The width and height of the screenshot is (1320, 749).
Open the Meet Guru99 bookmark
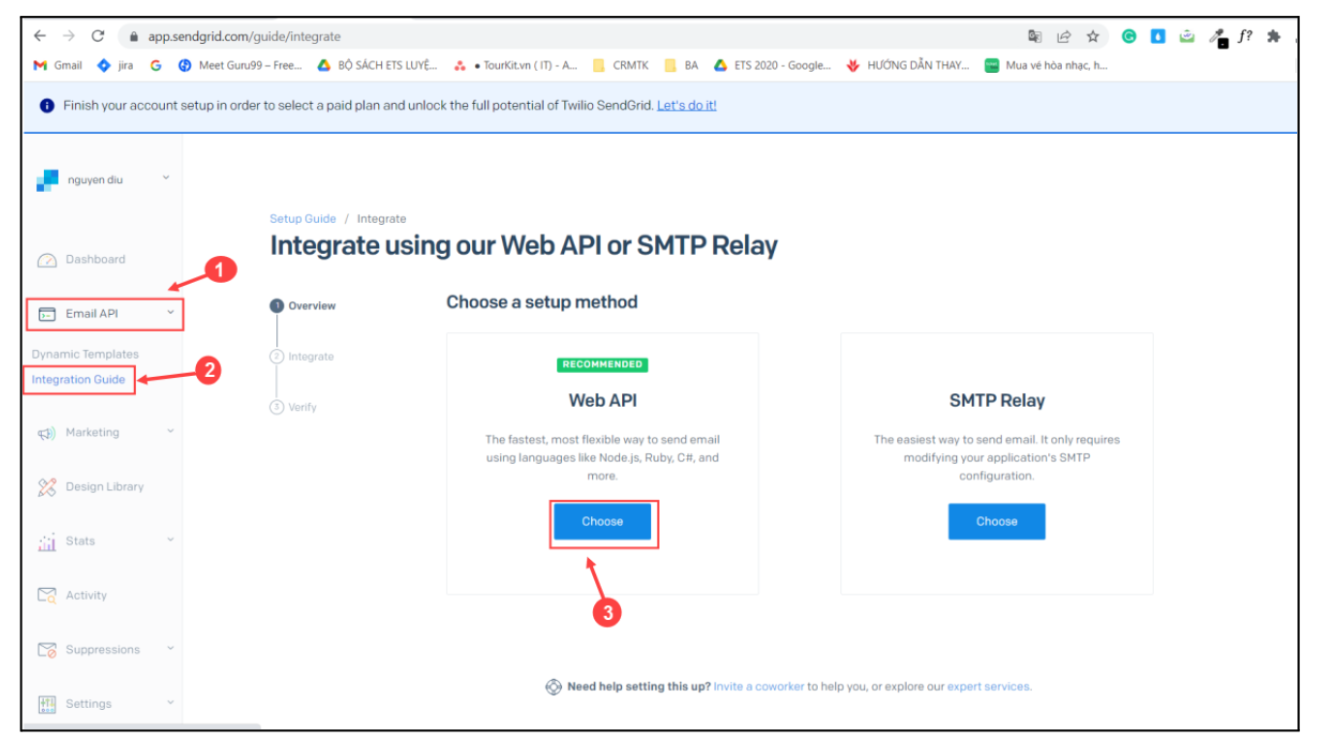coord(240,66)
